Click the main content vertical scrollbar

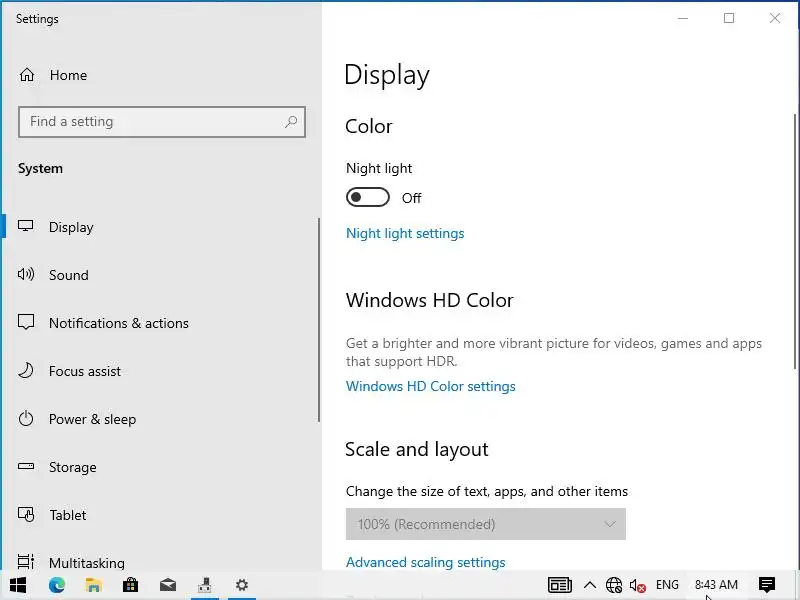(x=795, y=241)
